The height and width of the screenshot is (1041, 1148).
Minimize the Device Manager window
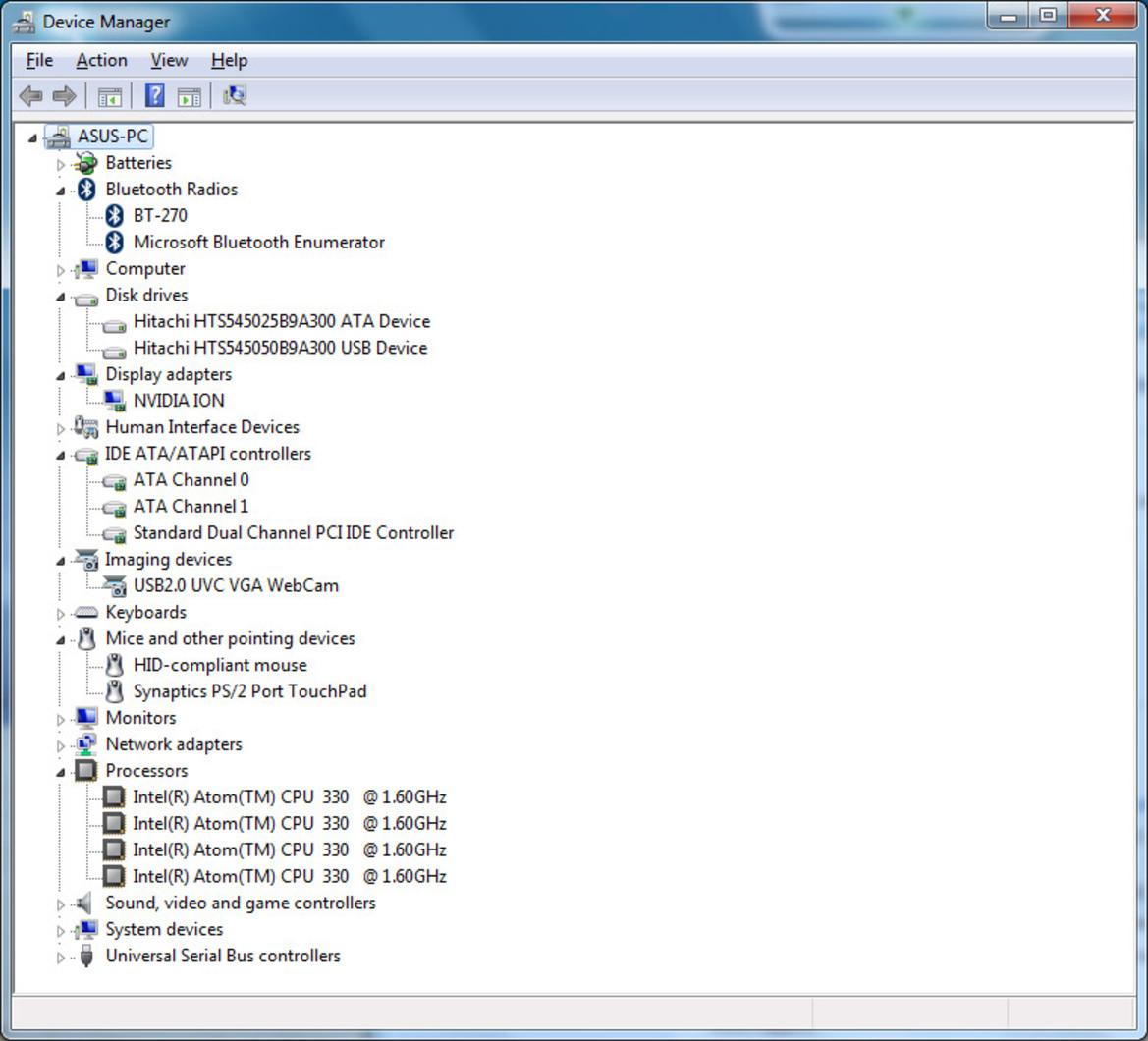(1009, 16)
